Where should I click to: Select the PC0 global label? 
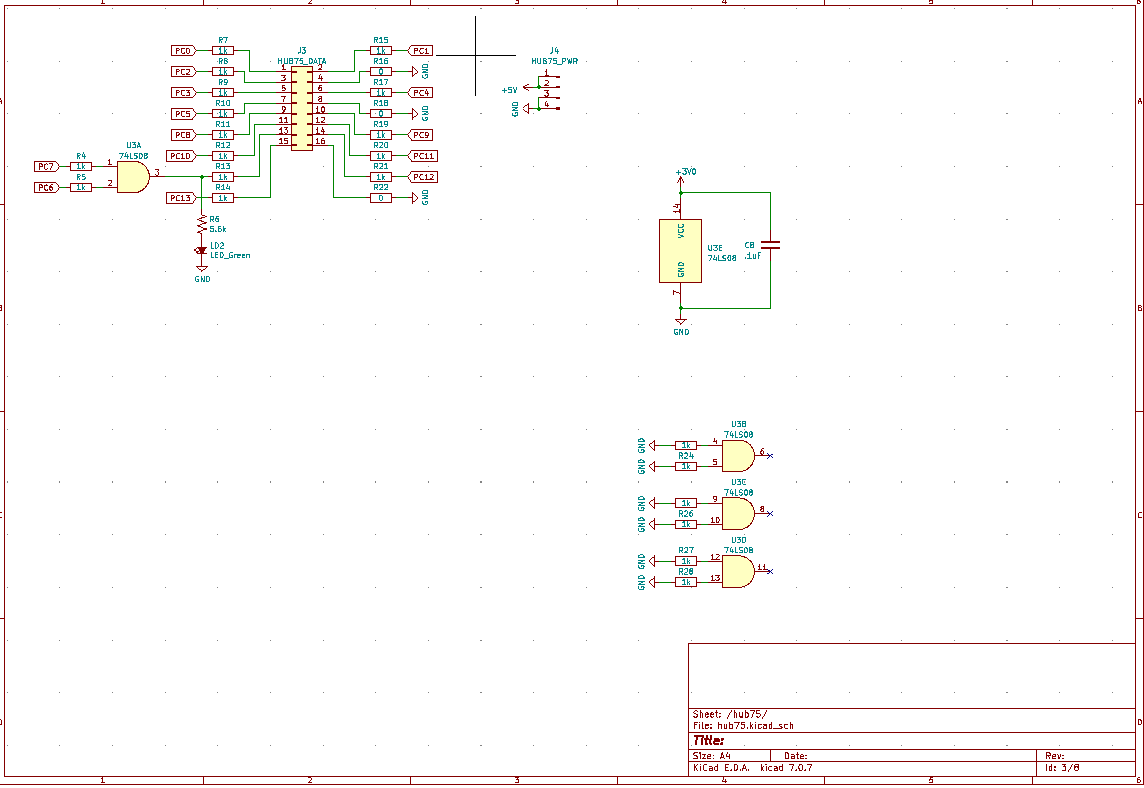183,51
